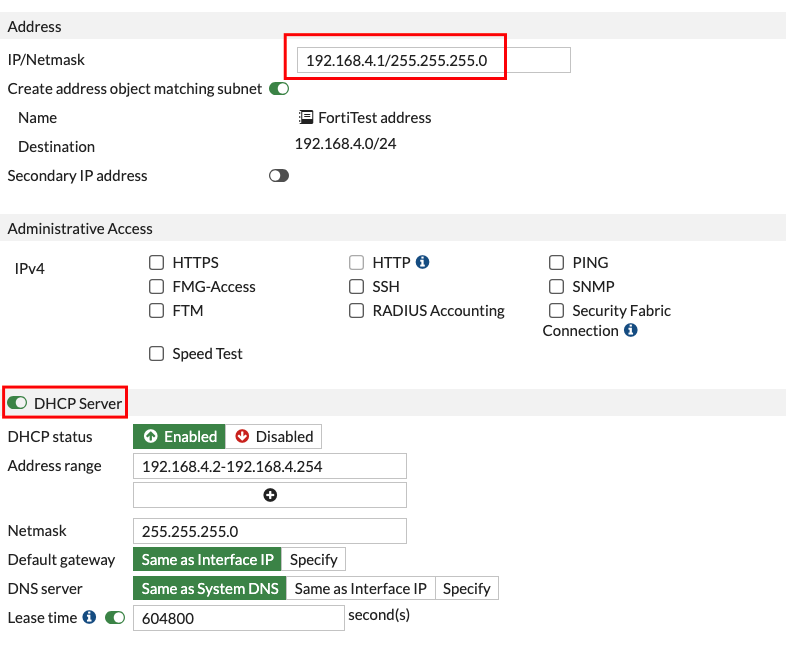Tick the SSH checkbox
This screenshot has height=650, width=786.
356,287
